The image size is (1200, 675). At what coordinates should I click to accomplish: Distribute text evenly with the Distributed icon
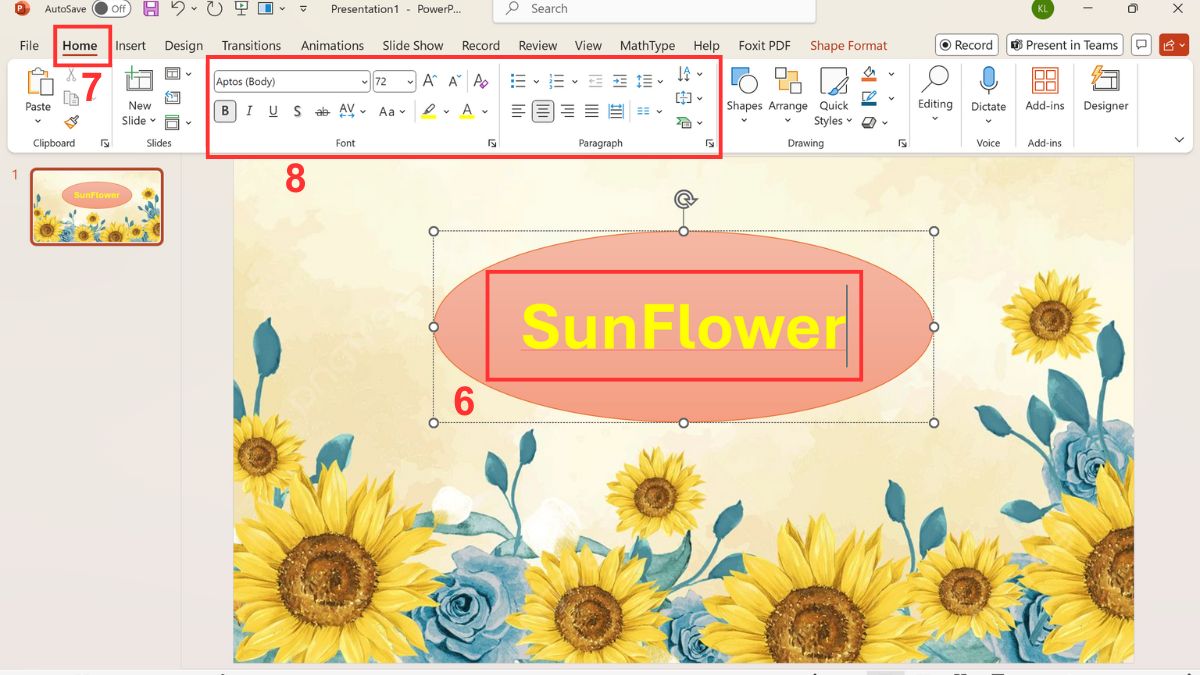(x=616, y=111)
